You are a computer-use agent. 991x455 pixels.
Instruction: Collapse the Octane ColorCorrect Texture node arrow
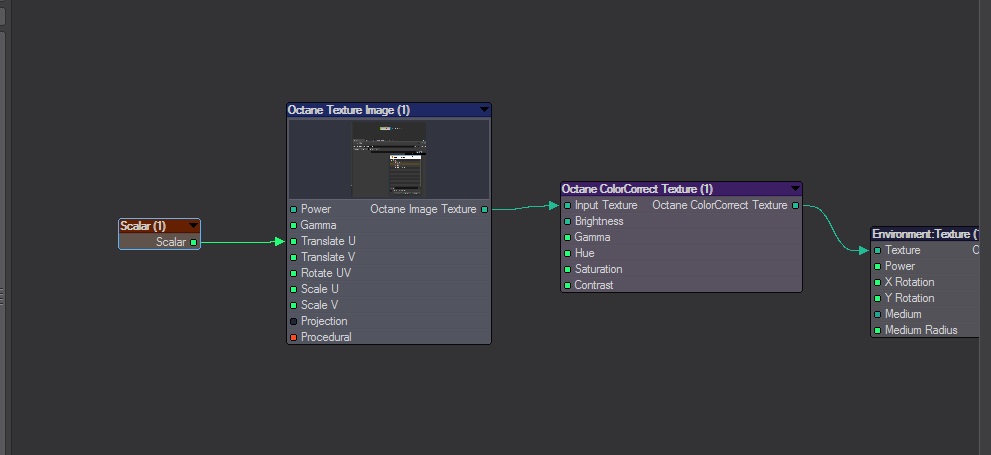point(795,189)
